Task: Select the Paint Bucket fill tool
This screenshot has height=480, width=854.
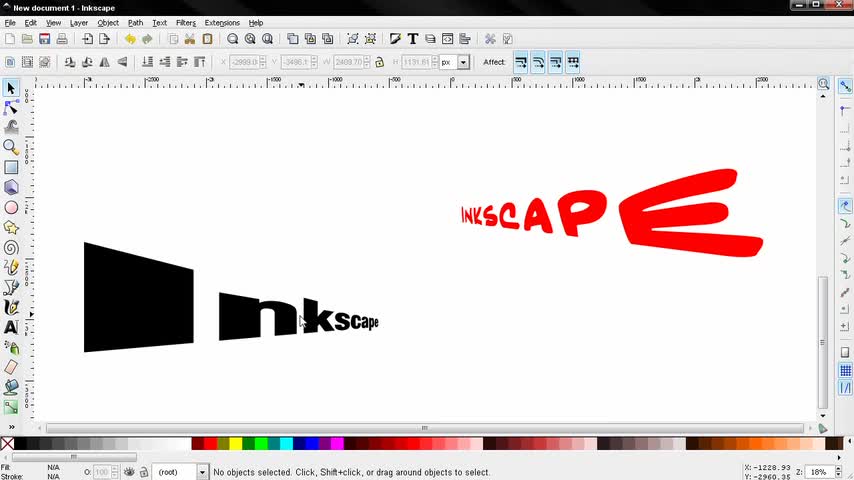Action: (x=11, y=387)
